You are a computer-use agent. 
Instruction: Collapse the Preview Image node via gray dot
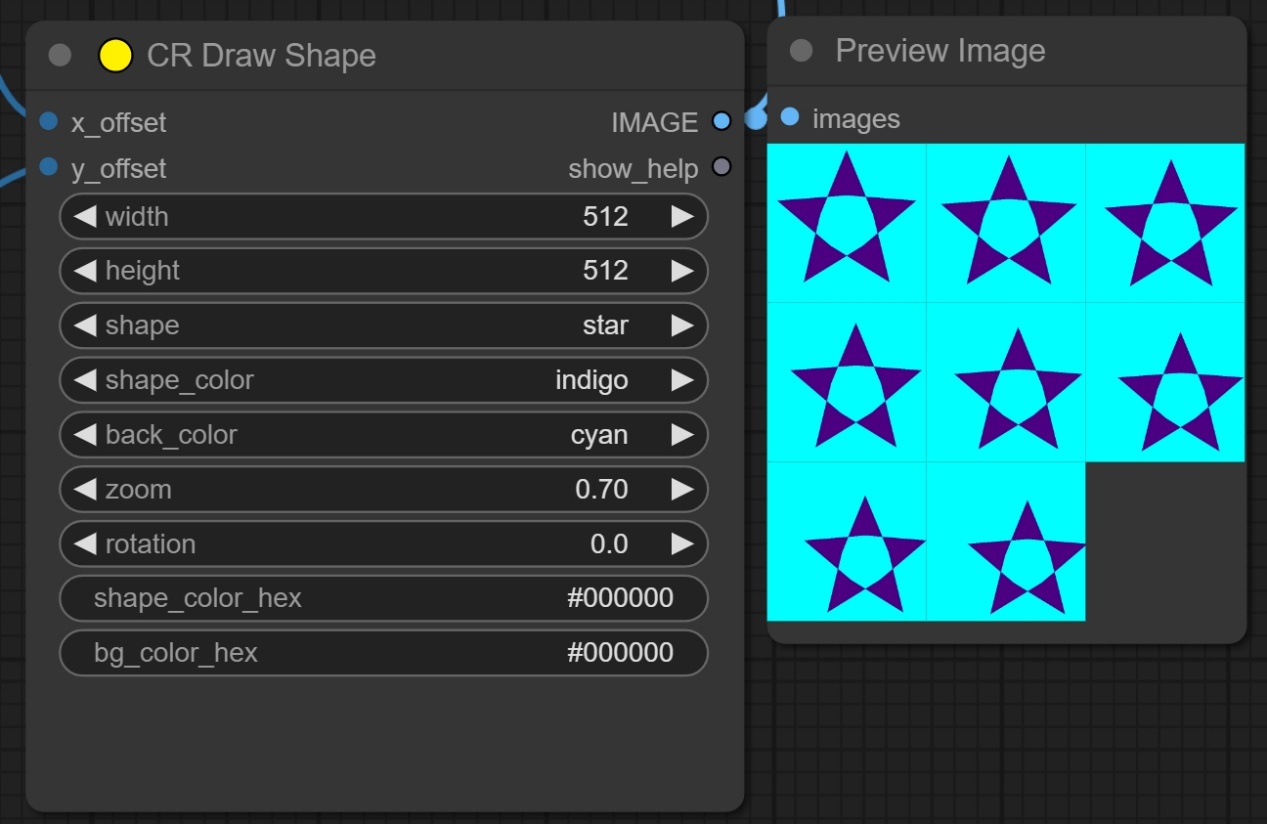coord(801,51)
